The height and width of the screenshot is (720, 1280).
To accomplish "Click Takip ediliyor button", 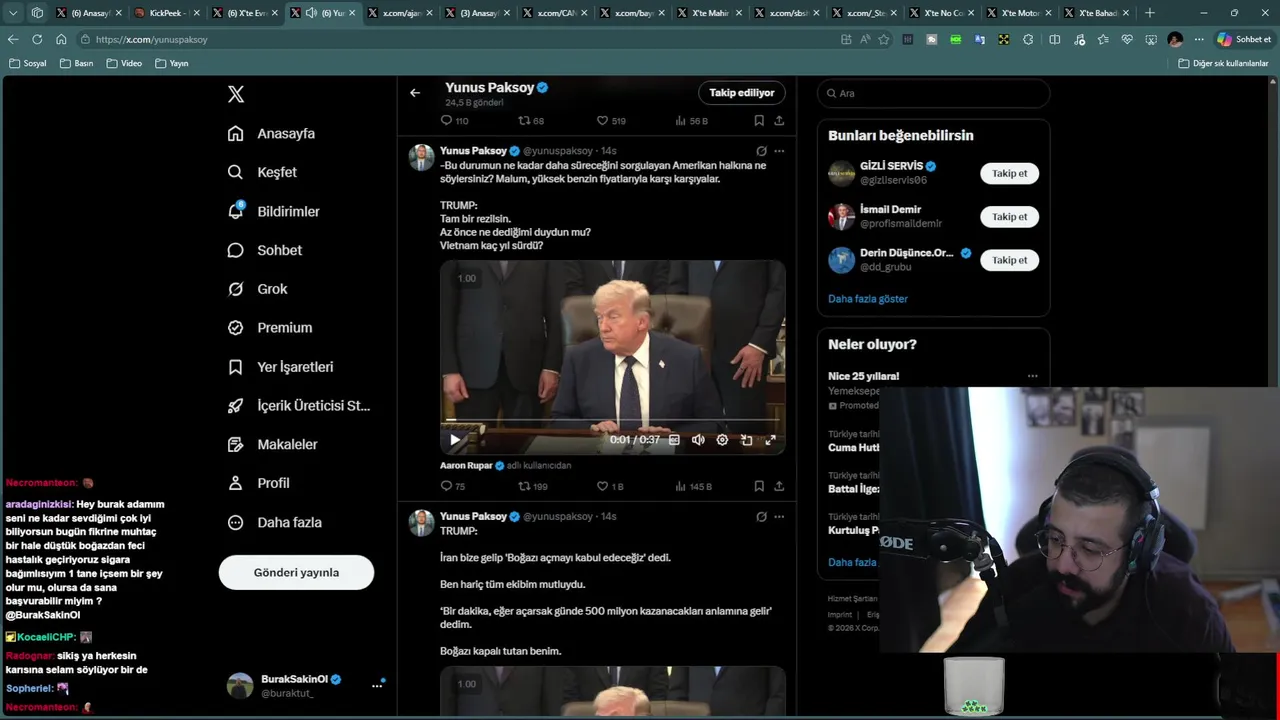I will point(742,93).
